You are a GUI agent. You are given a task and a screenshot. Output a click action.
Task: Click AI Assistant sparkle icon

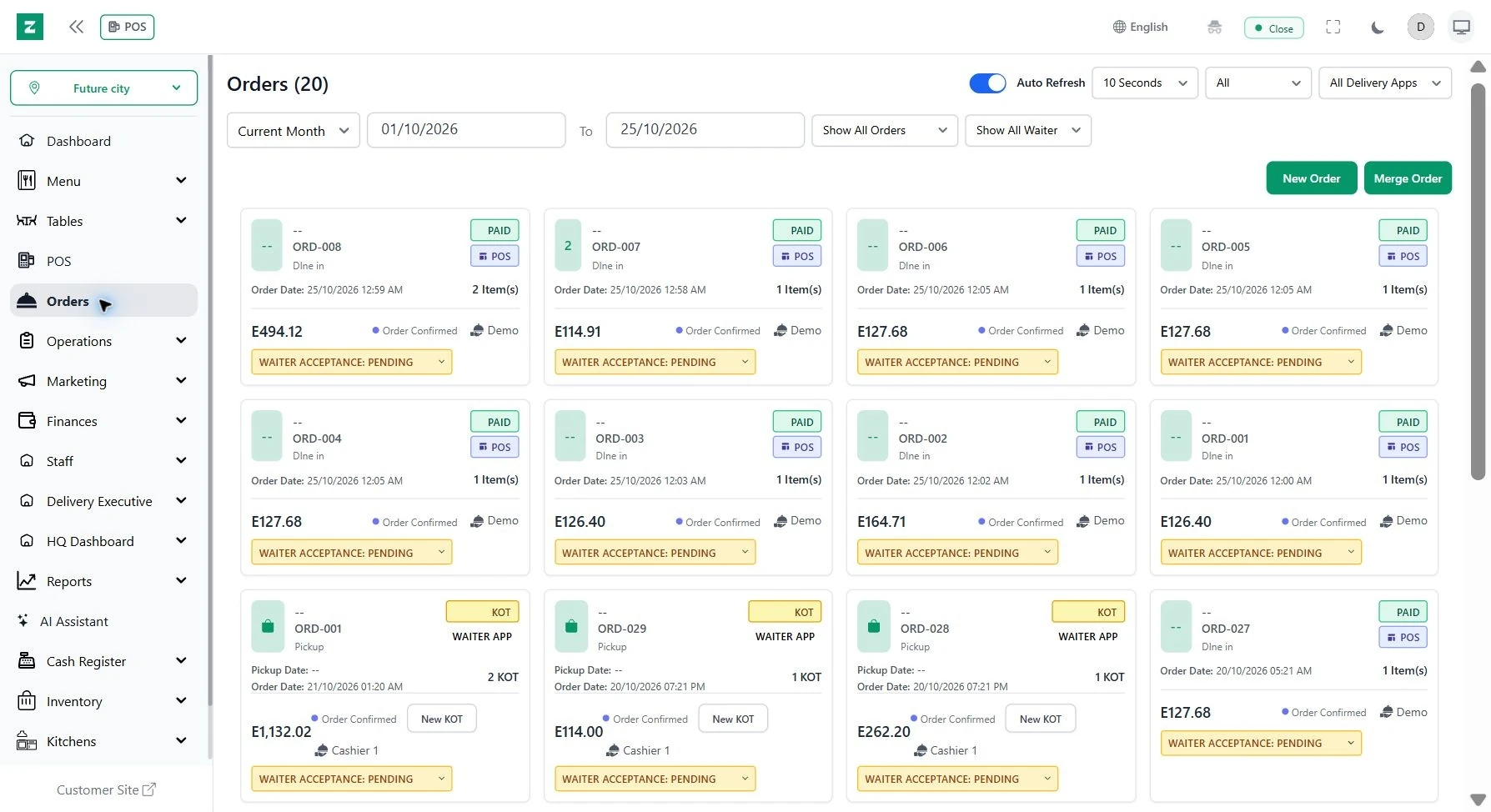[23, 621]
